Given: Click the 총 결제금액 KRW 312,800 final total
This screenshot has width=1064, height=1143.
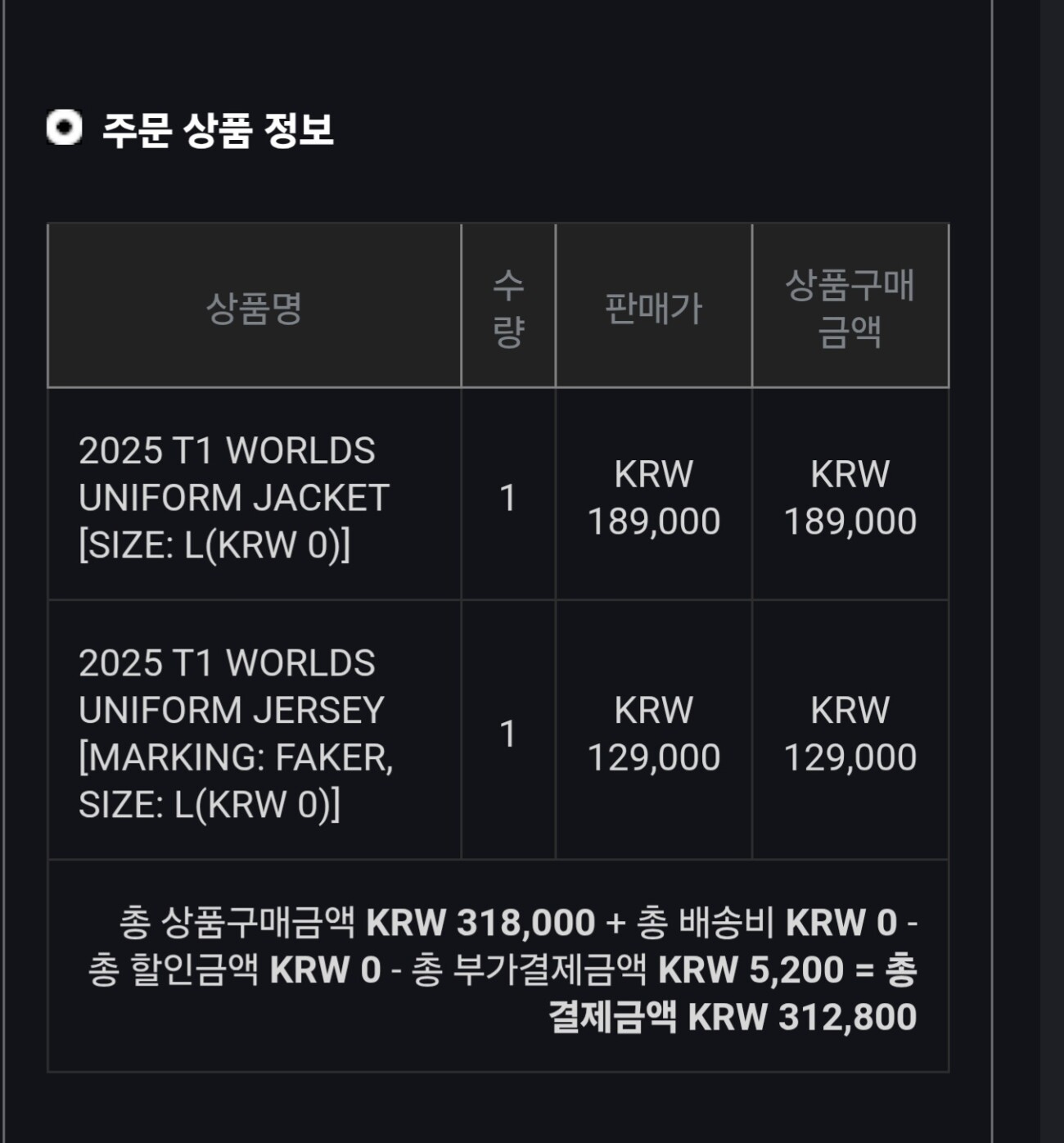Looking at the screenshot, I should point(733,1018).
